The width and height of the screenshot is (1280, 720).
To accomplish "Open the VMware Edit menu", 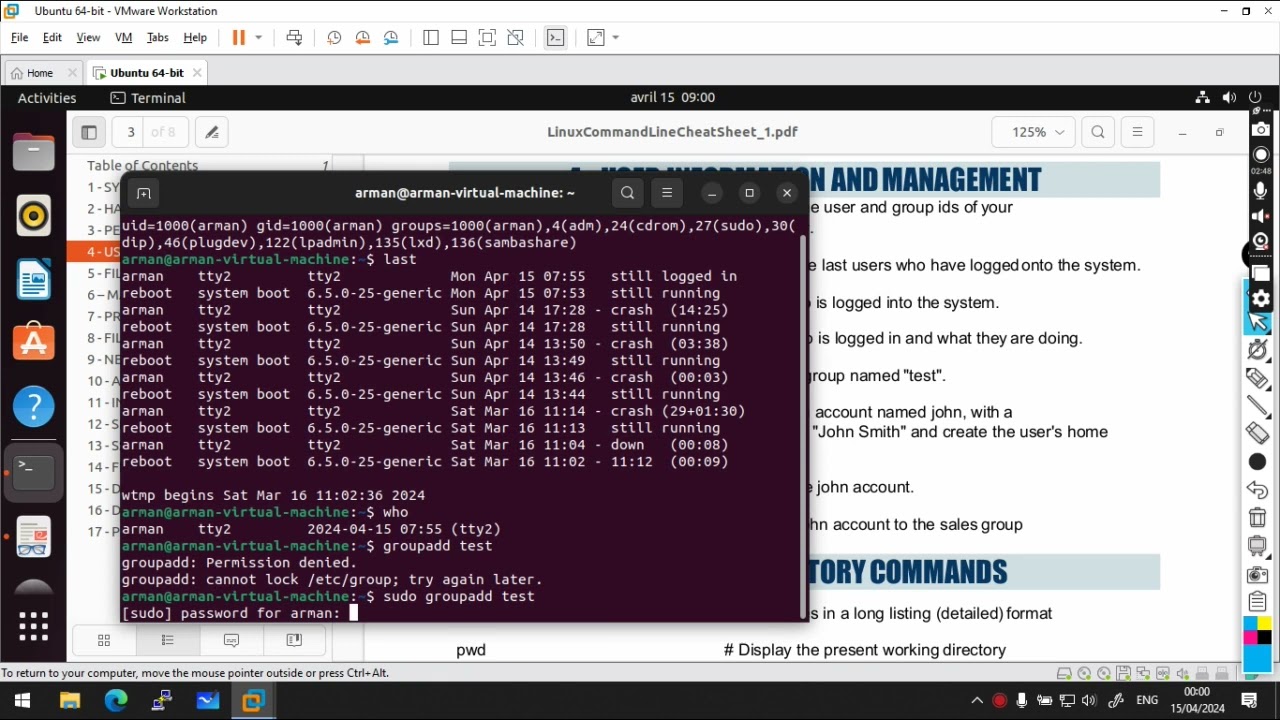I will [52, 37].
